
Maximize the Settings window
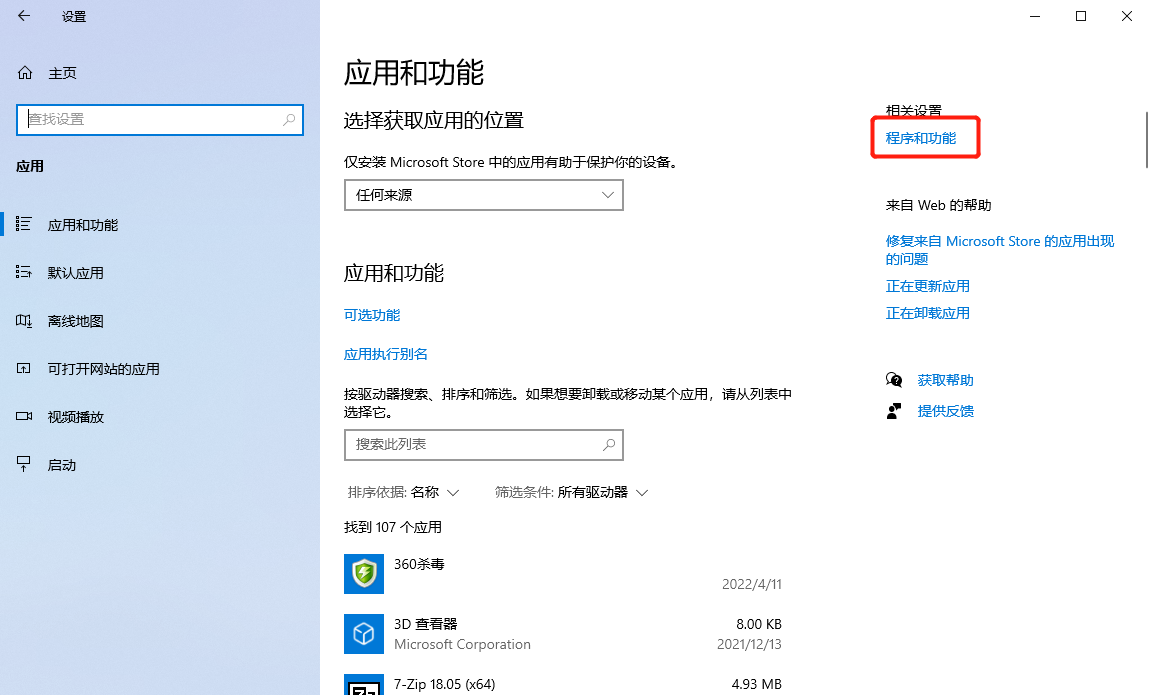tap(1081, 16)
